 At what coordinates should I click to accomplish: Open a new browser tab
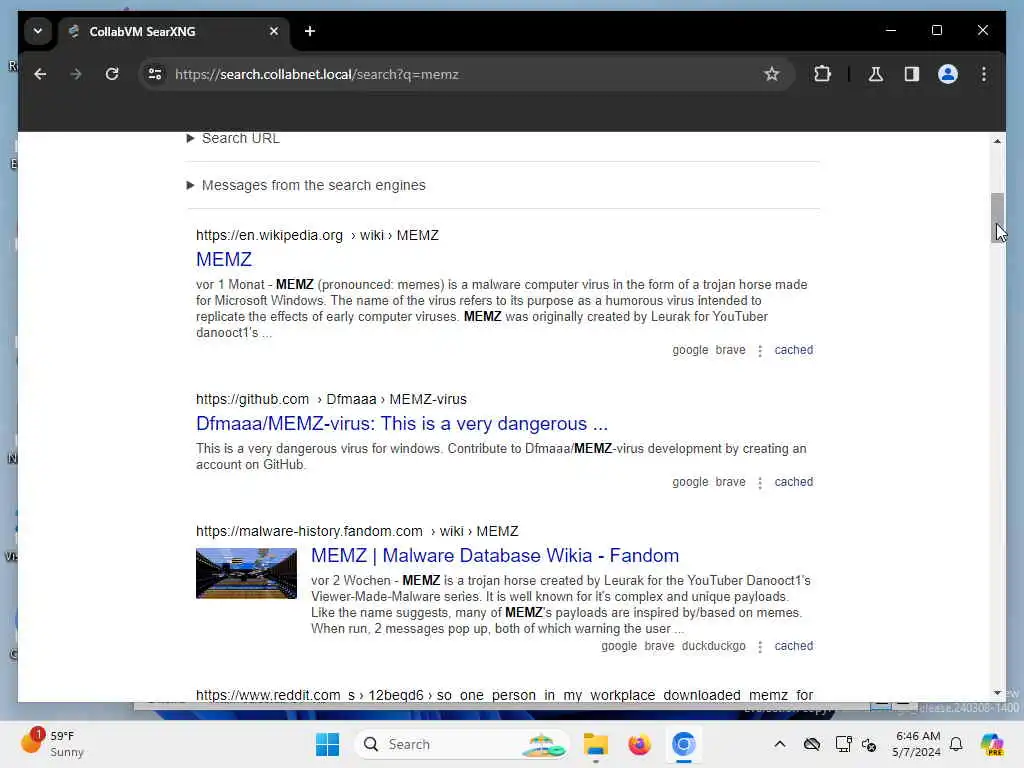[310, 31]
